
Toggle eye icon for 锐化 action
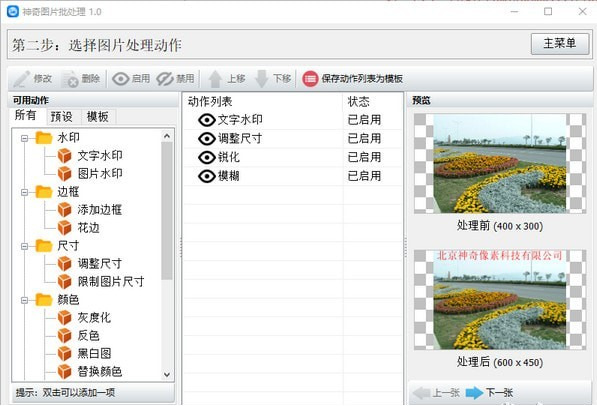coord(207,157)
